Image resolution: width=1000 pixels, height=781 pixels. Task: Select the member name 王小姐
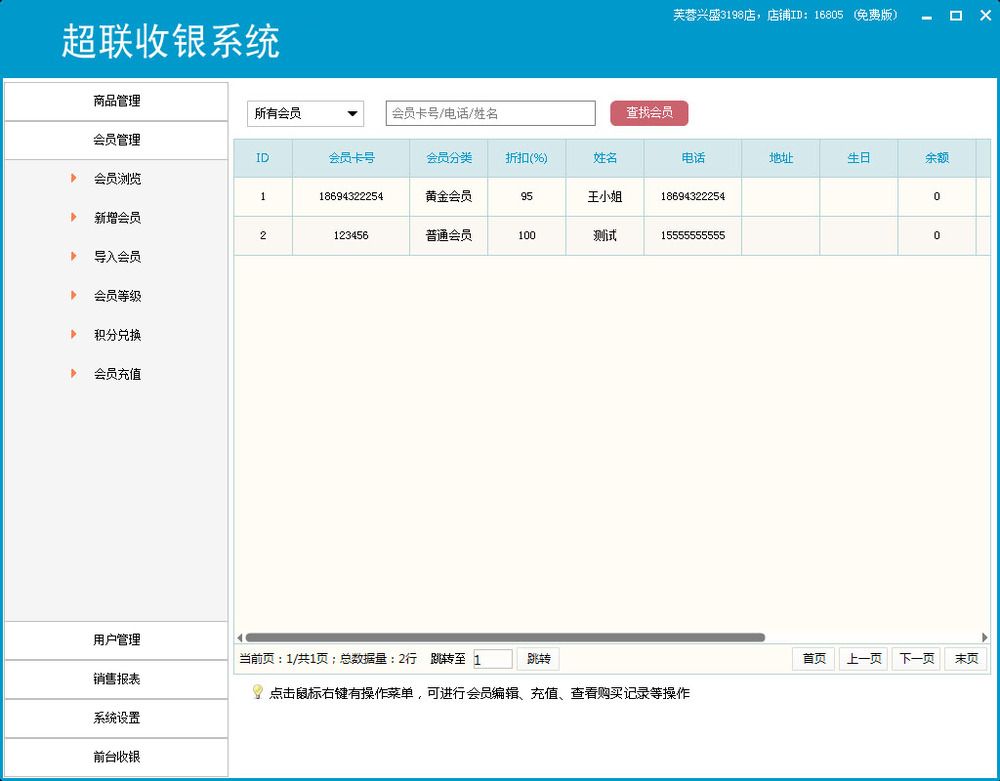click(x=605, y=197)
